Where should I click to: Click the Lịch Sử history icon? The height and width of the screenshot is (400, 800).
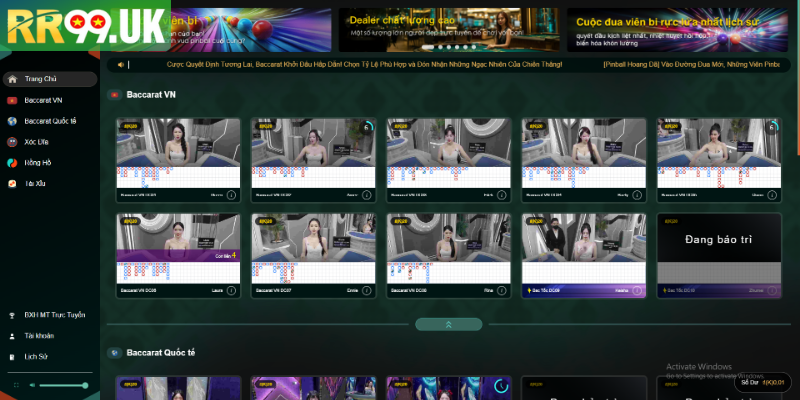tap(11, 357)
